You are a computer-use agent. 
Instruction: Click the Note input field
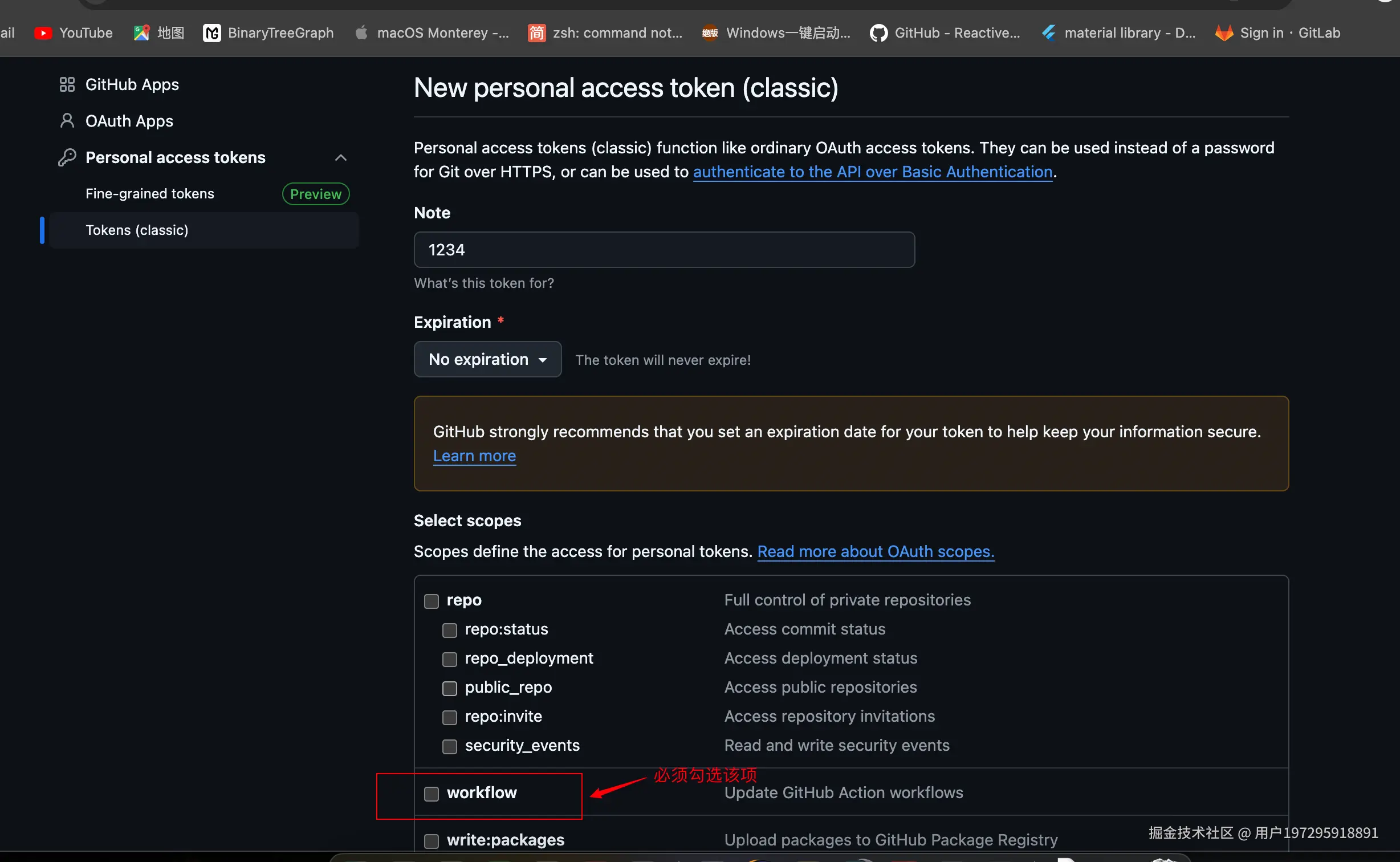click(664, 250)
